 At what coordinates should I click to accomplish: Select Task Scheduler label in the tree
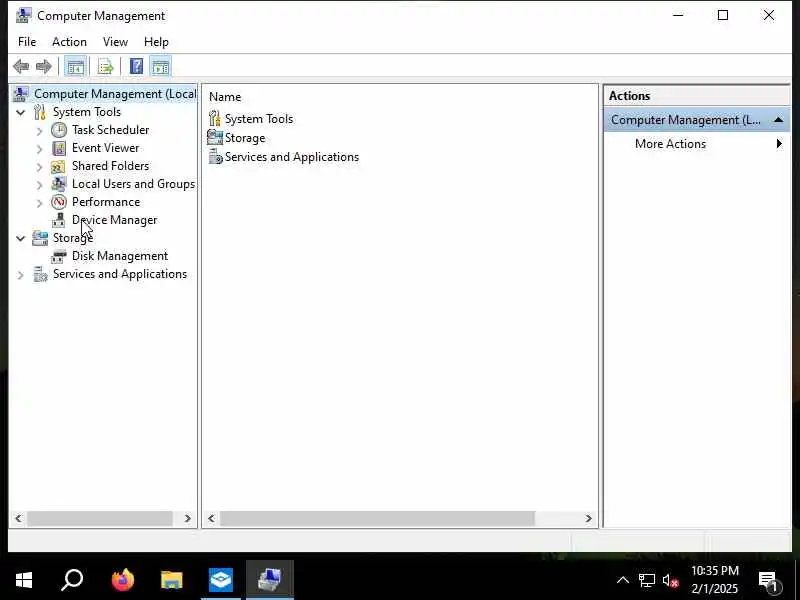[111, 130]
